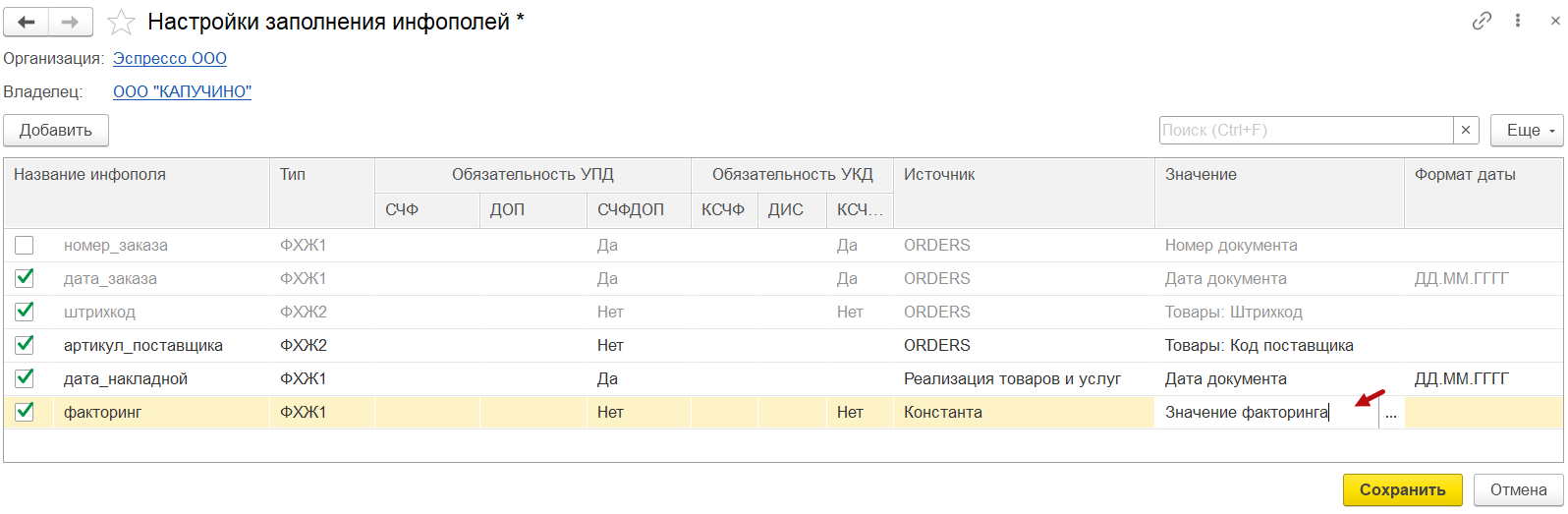The height and width of the screenshot is (514, 1568).
Task: Check the номер_заказа checkbox
Action: pos(25,245)
